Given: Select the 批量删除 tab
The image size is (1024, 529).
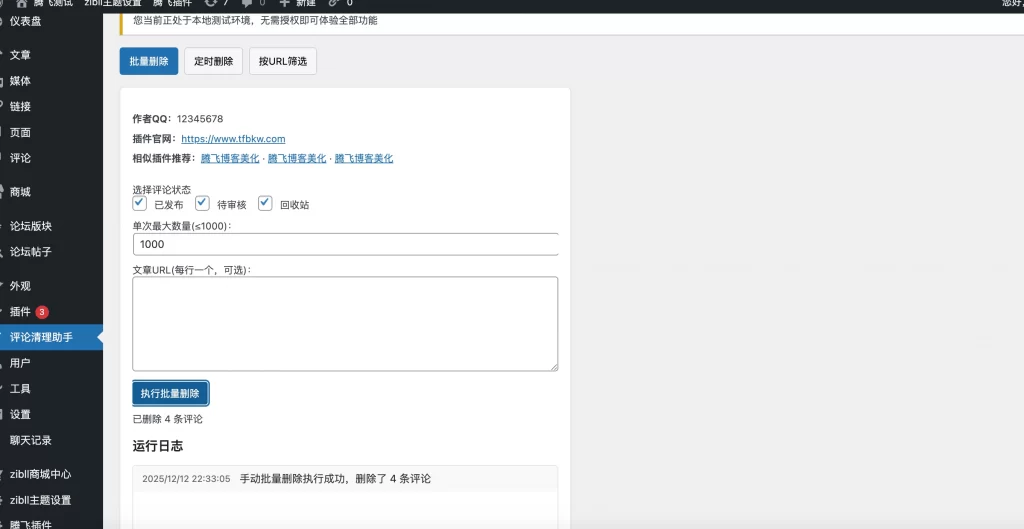Looking at the screenshot, I should (x=149, y=61).
